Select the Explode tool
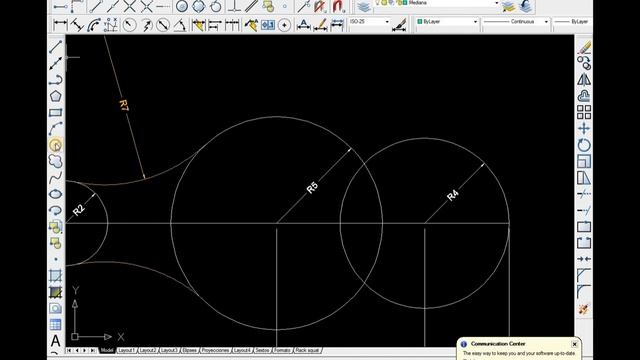The image size is (640, 360). (x=584, y=309)
